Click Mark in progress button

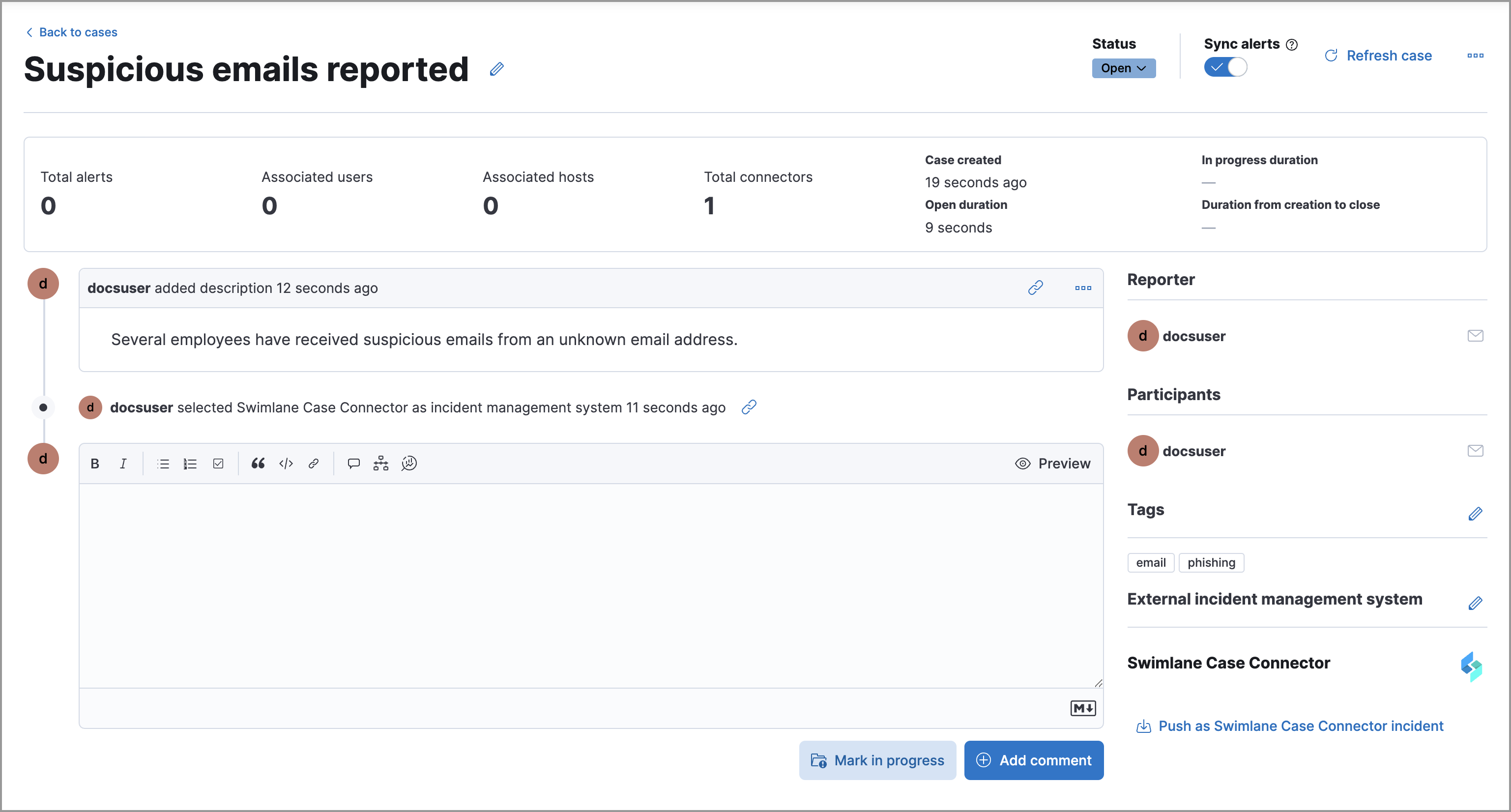877,760
